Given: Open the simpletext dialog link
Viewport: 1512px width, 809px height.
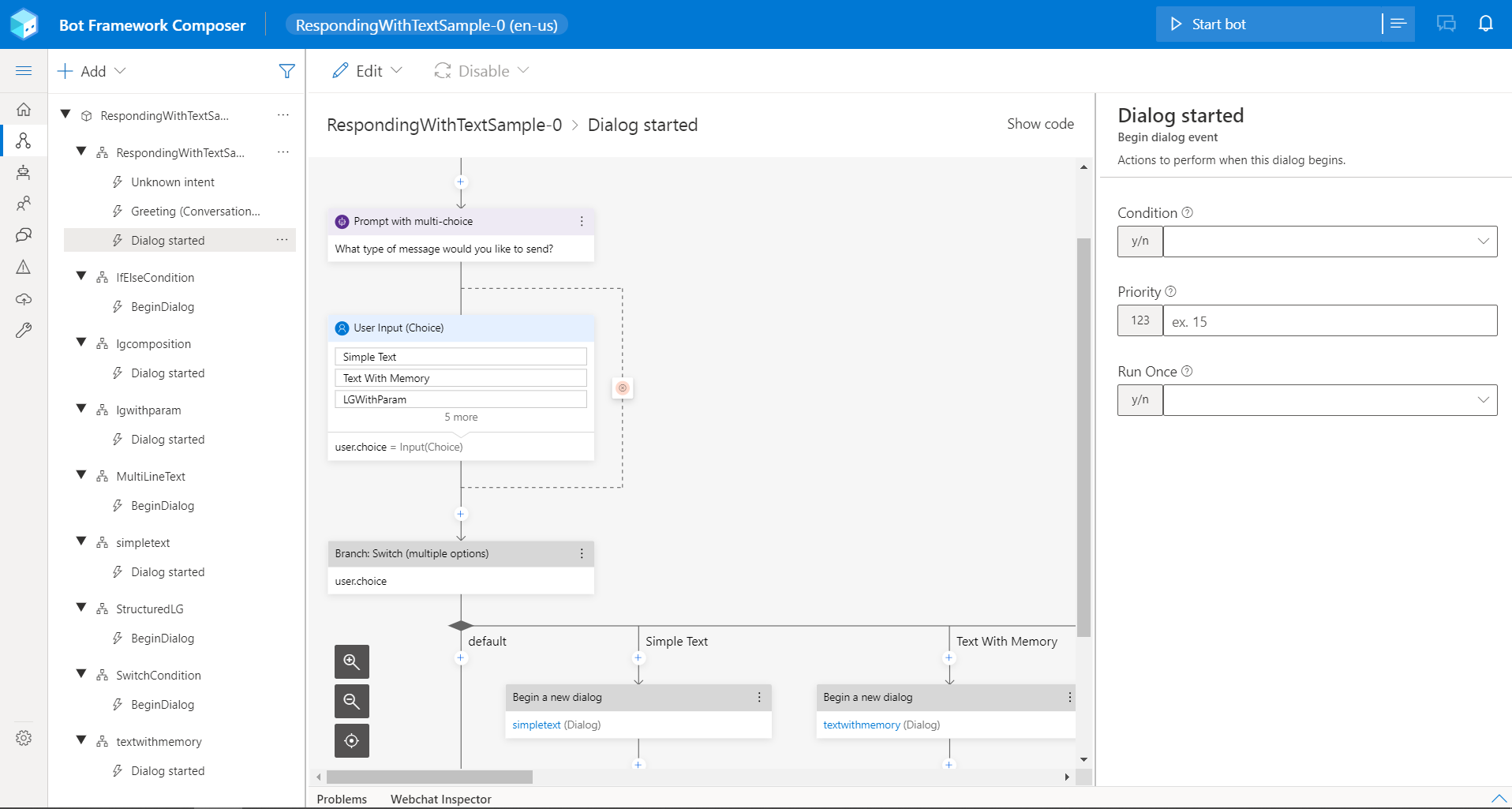Looking at the screenshot, I should tap(537, 725).
